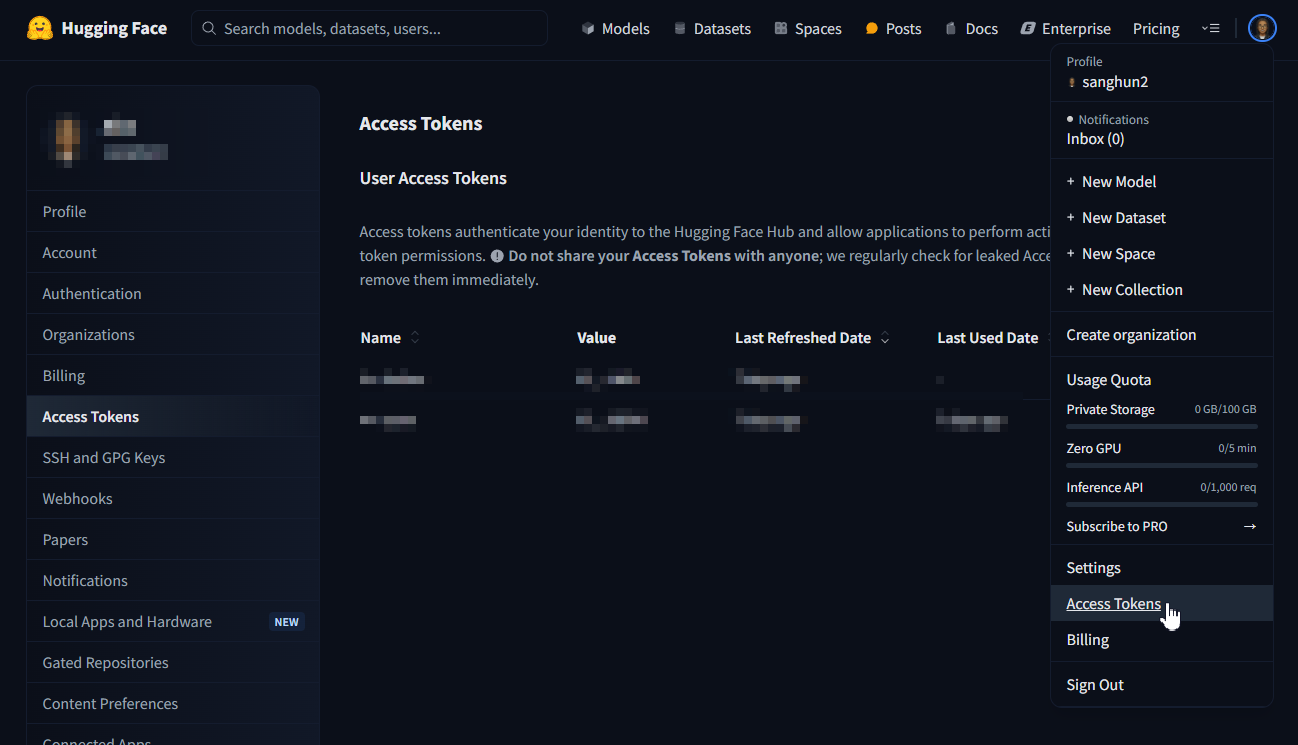
Task: Focus the search models, datasets, users field
Action: [369, 28]
